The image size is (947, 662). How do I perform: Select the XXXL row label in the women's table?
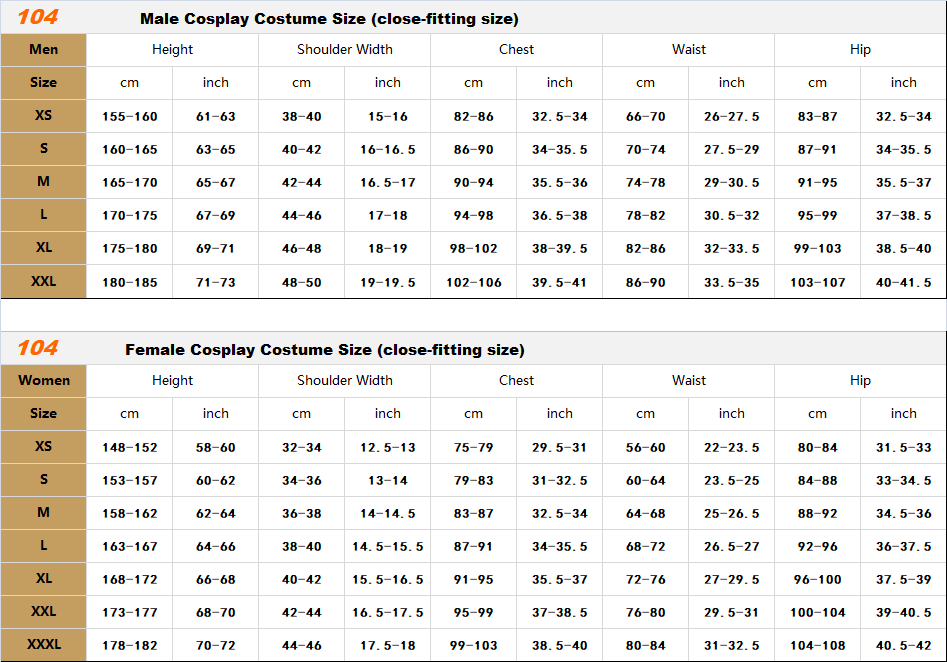click(43, 645)
